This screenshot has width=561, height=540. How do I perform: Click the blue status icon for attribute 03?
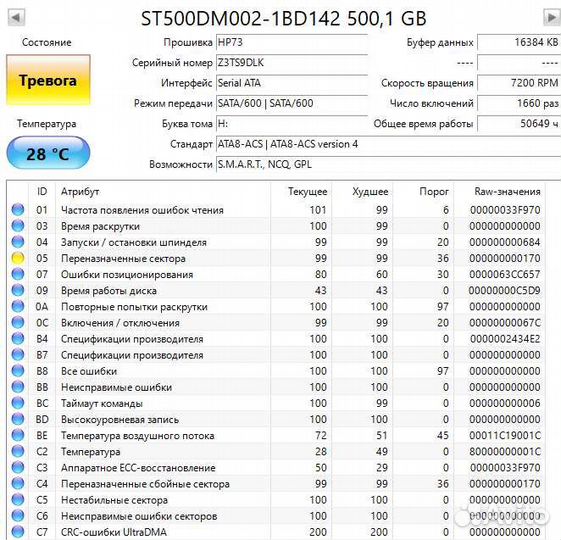[x=18, y=226]
